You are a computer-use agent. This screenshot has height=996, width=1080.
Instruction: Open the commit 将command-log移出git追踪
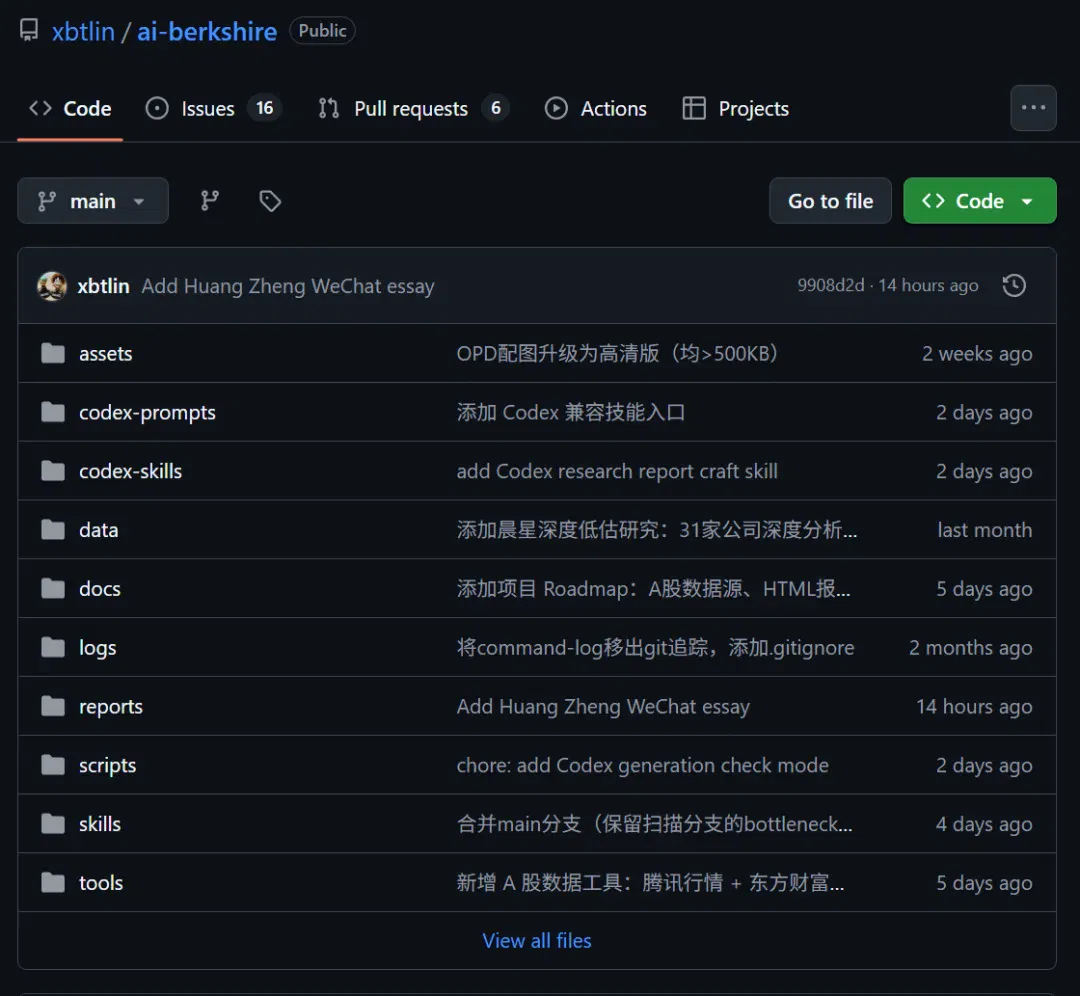pos(655,647)
